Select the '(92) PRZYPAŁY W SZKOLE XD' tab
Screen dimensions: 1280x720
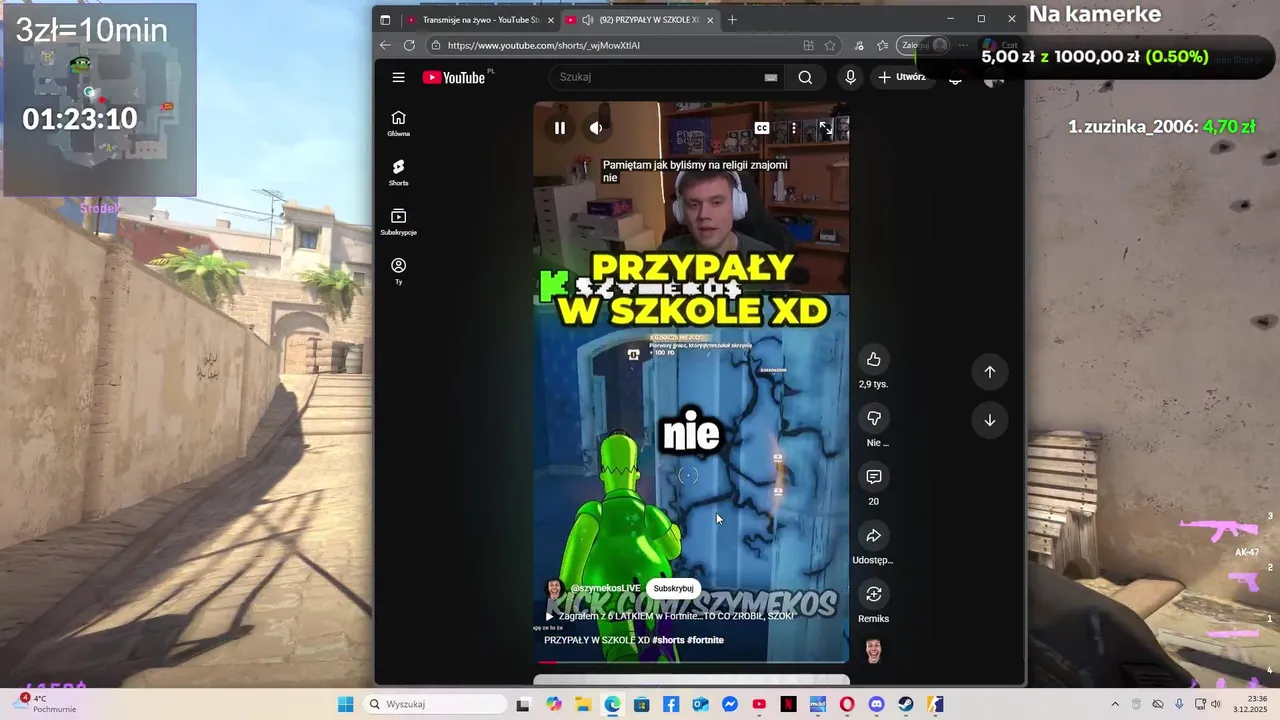point(636,20)
